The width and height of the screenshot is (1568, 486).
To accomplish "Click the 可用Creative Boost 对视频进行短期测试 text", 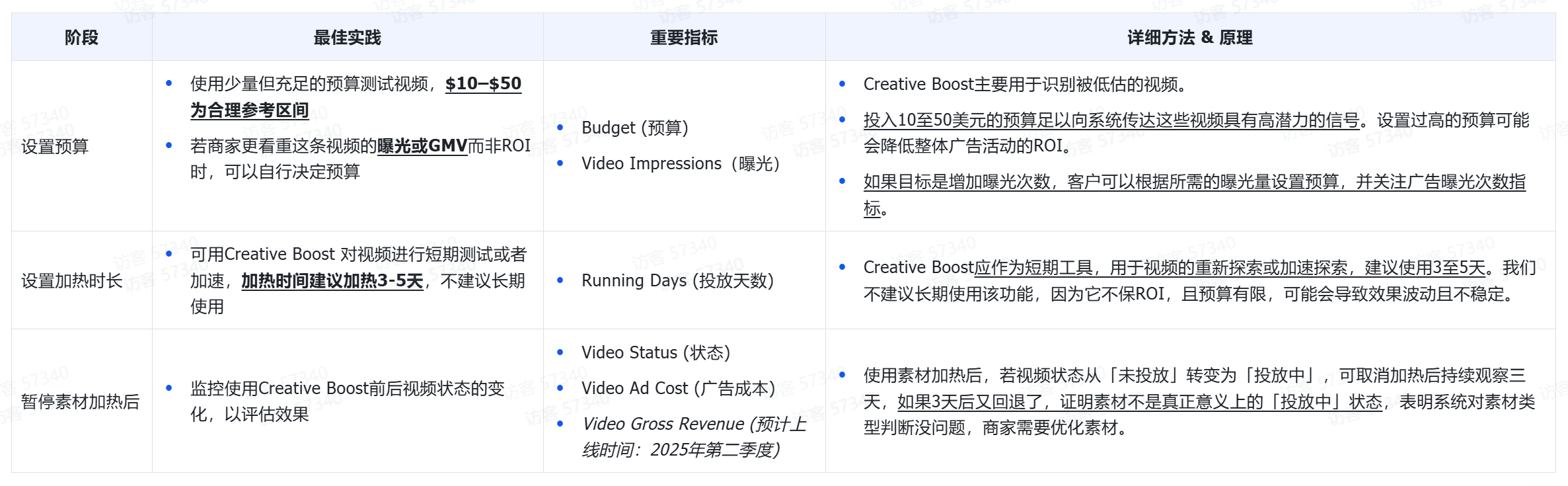I will [x=358, y=254].
